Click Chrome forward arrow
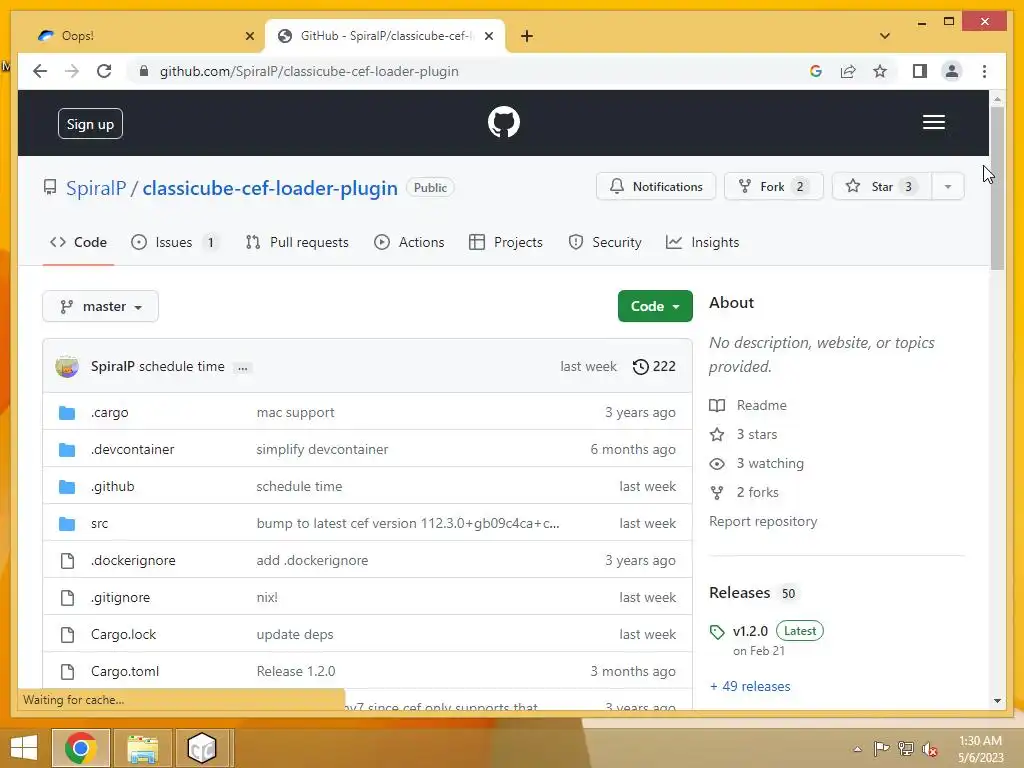This screenshot has height=768, width=1024. point(72,71)
